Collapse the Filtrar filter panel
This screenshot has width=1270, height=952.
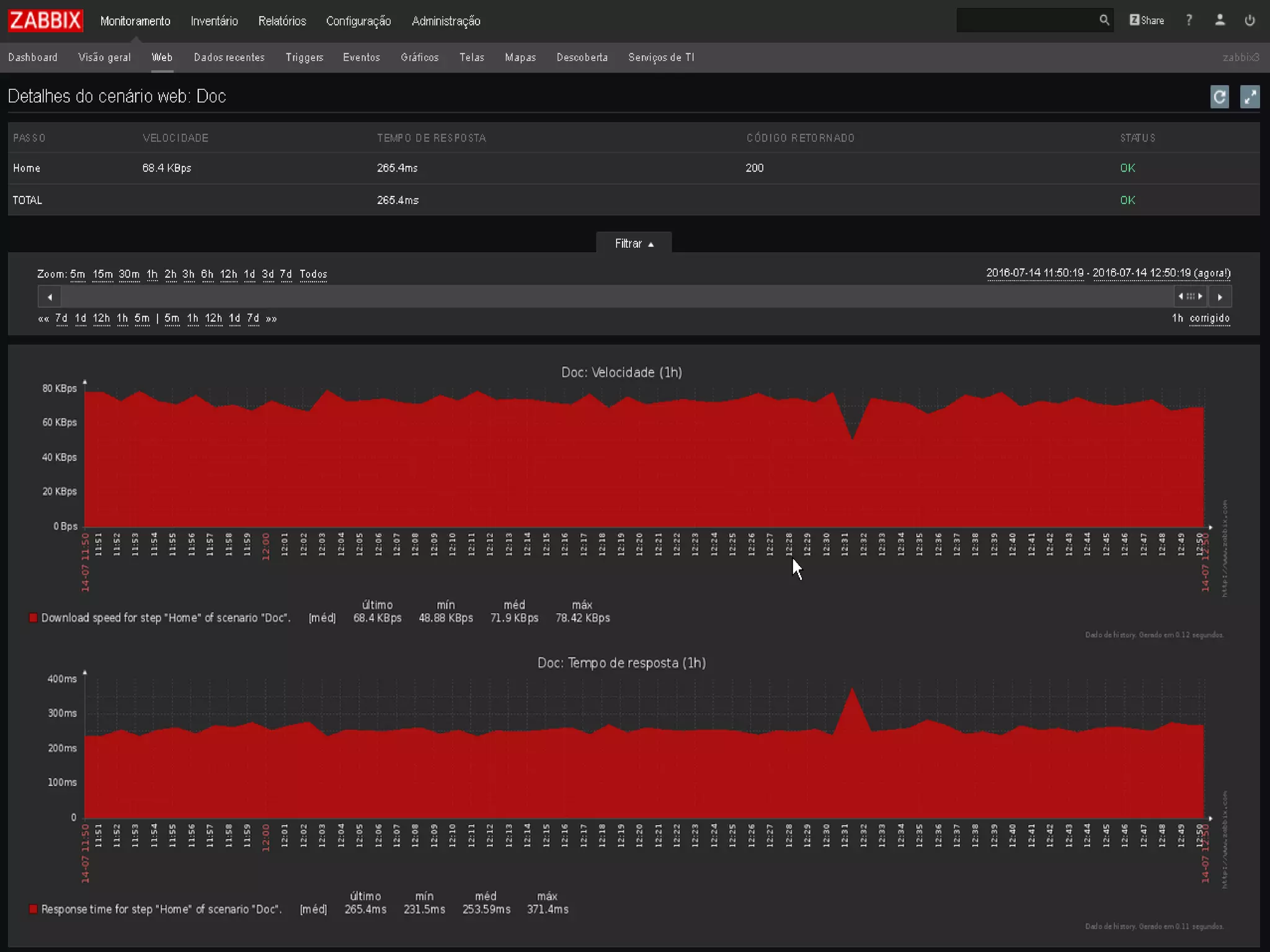pos(634,244)
